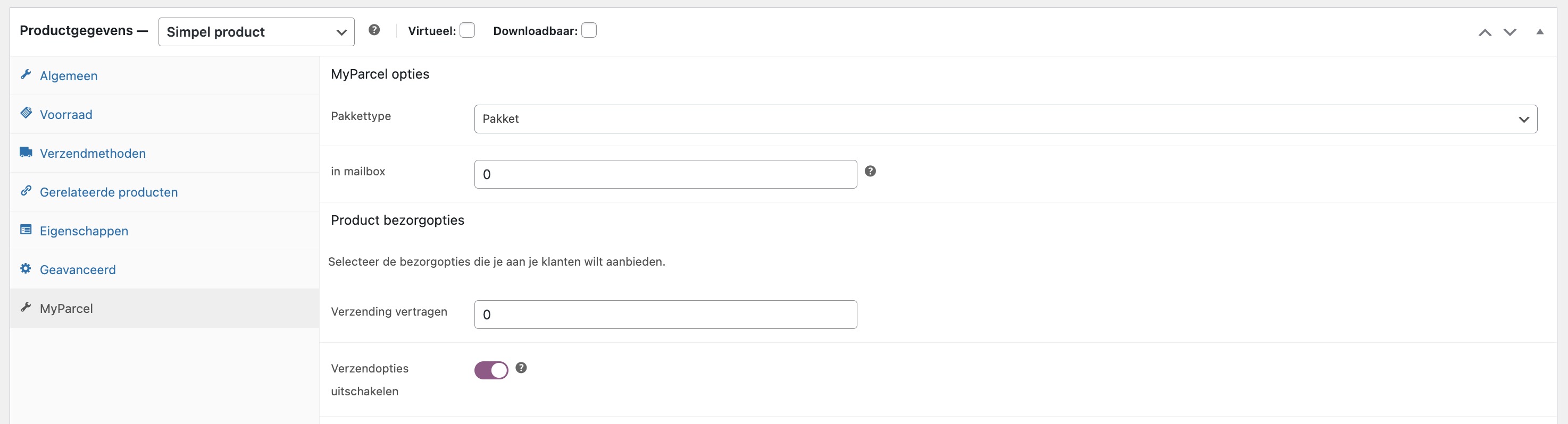Check the Downloadbaar checkbox
Viewport: 1568px width, 424px height.
point(589,29)
